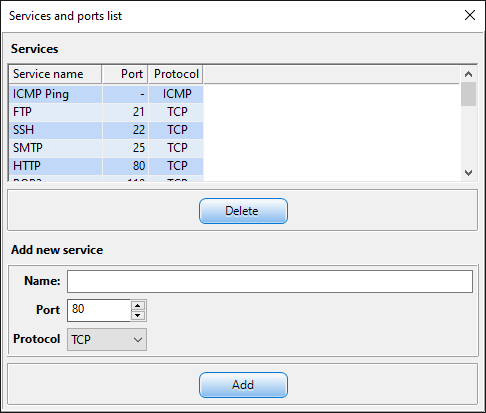The height and width of the screenshot is (413, 486).
Task: Select the ICMP Ping service row
Action: [106, 94]
